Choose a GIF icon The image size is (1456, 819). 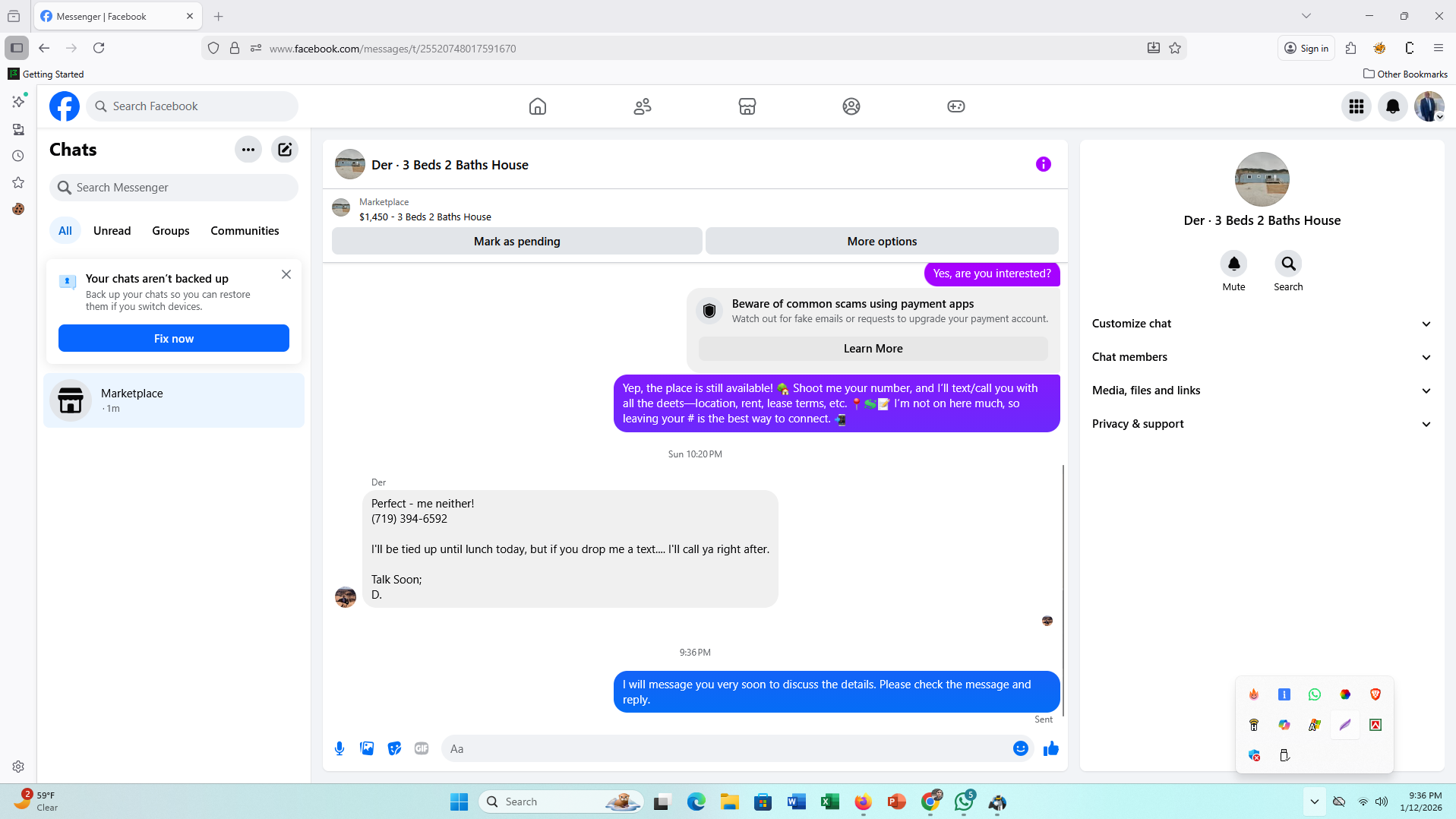click(422, 748)
